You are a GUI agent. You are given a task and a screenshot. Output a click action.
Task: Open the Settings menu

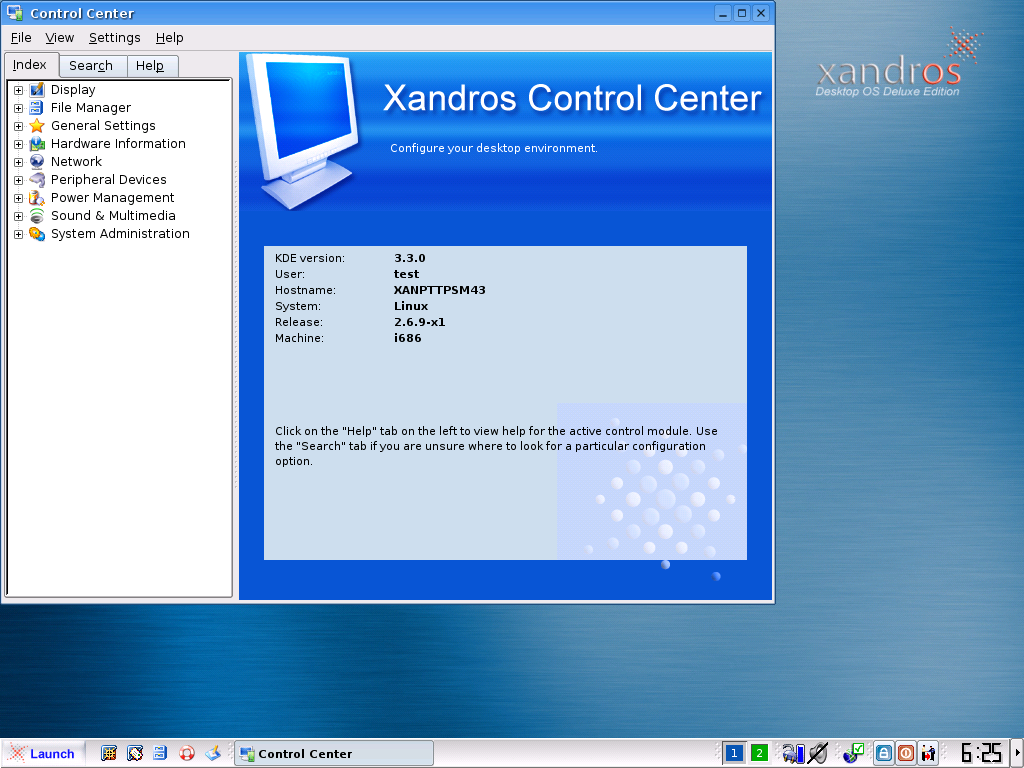point(114,38)
